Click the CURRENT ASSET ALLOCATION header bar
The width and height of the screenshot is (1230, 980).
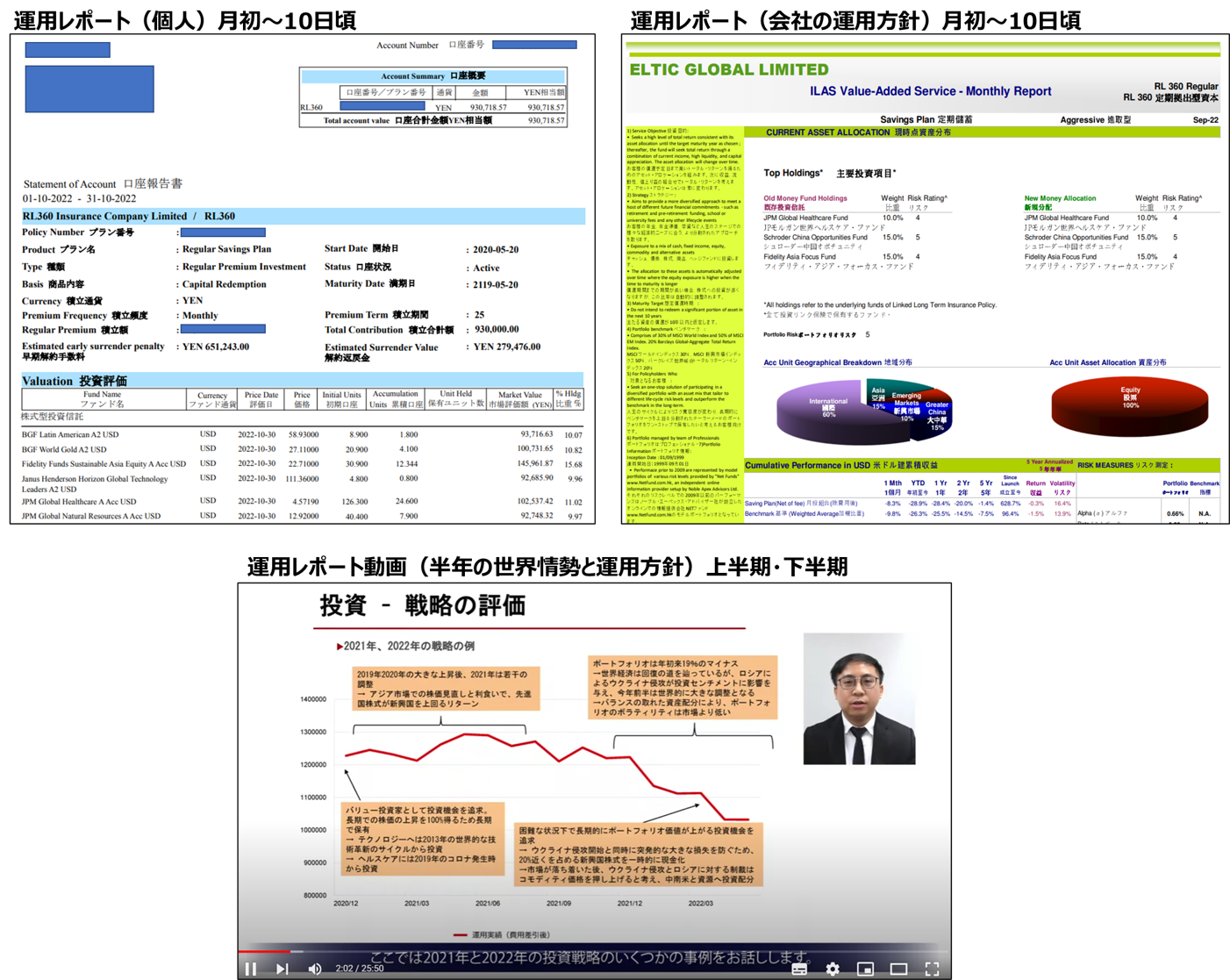click(x=981, y=132)
